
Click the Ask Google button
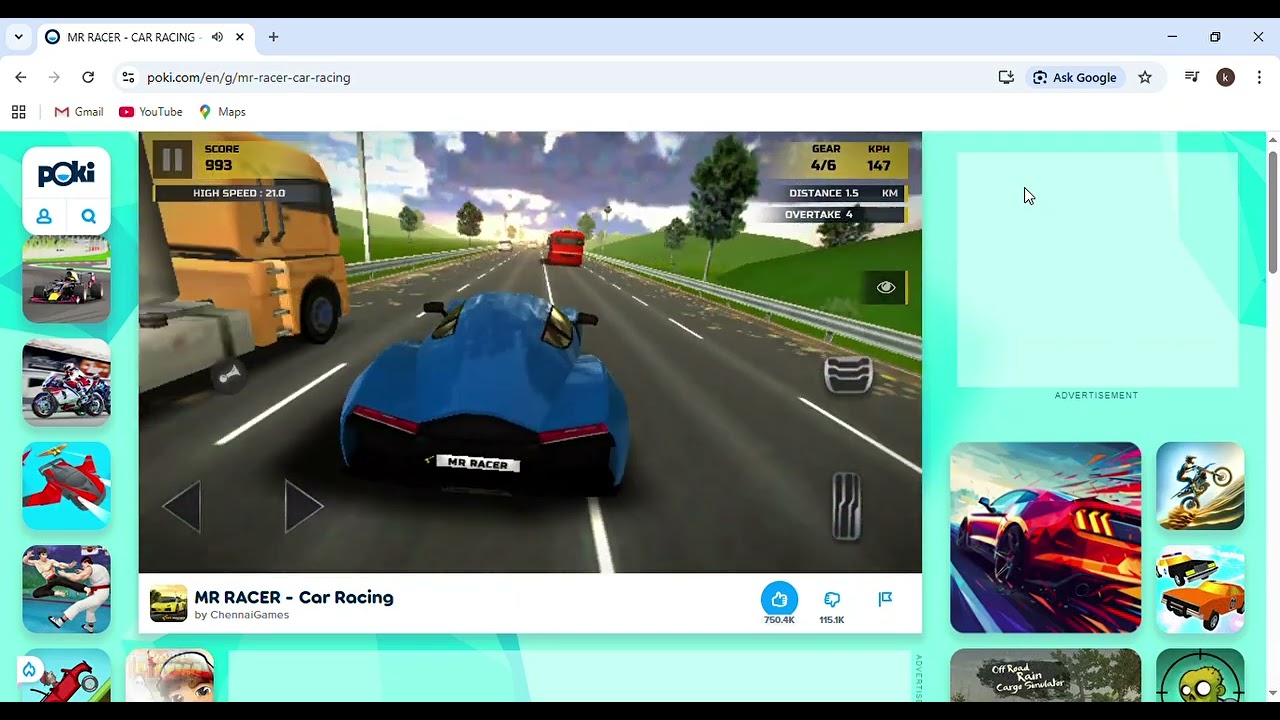[x=1074, y=77]
